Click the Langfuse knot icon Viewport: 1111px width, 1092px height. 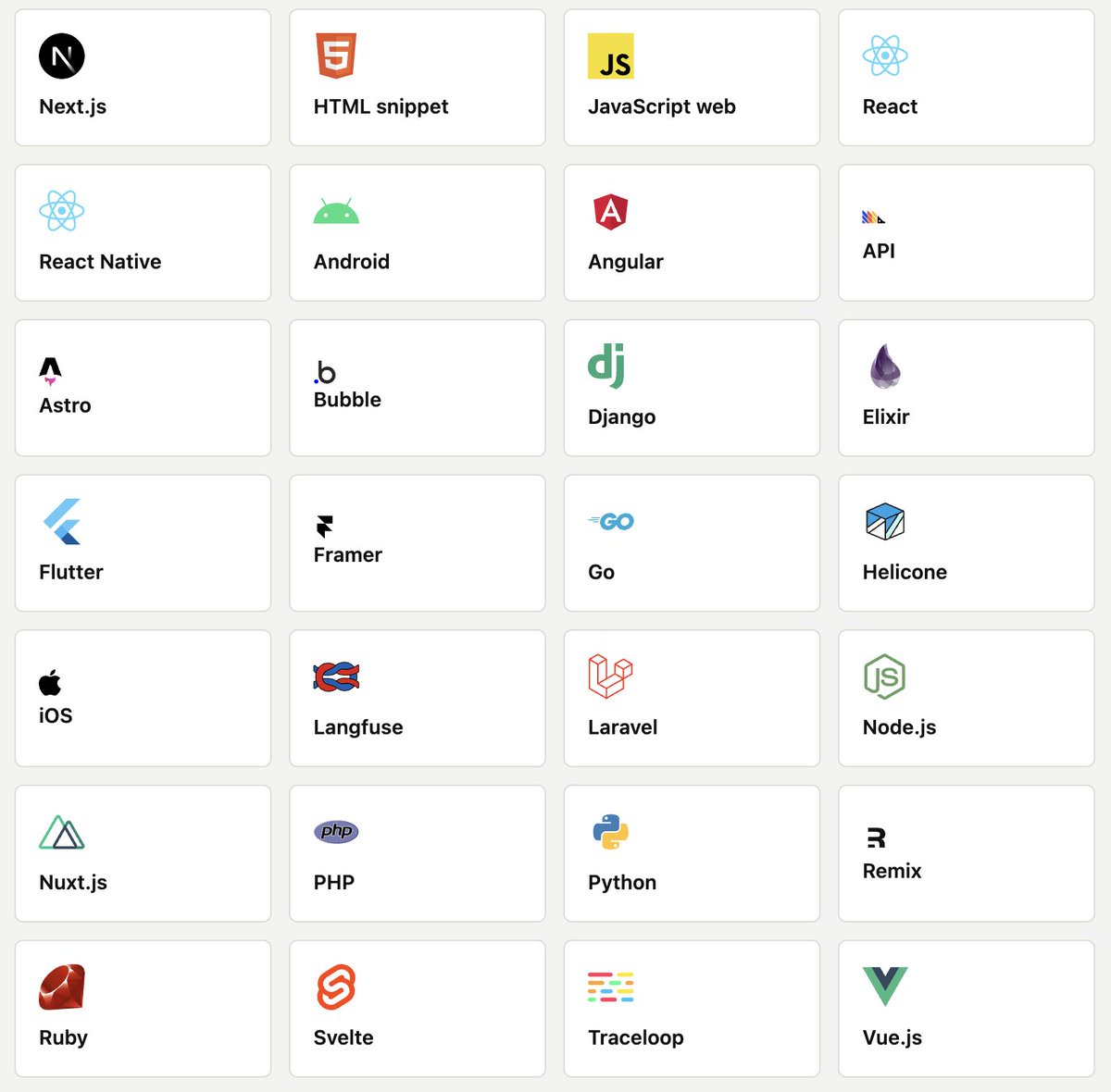pyautogui.click(x=336, y=676)
